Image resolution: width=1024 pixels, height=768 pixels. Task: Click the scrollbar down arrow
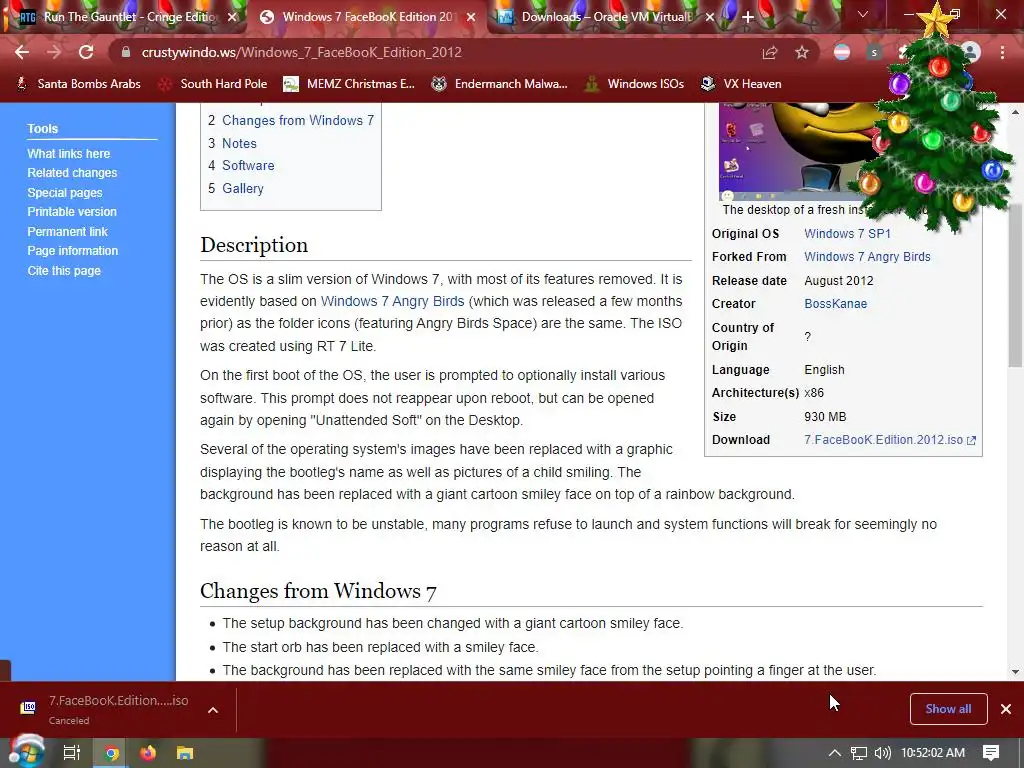[x=1015, y=671]
